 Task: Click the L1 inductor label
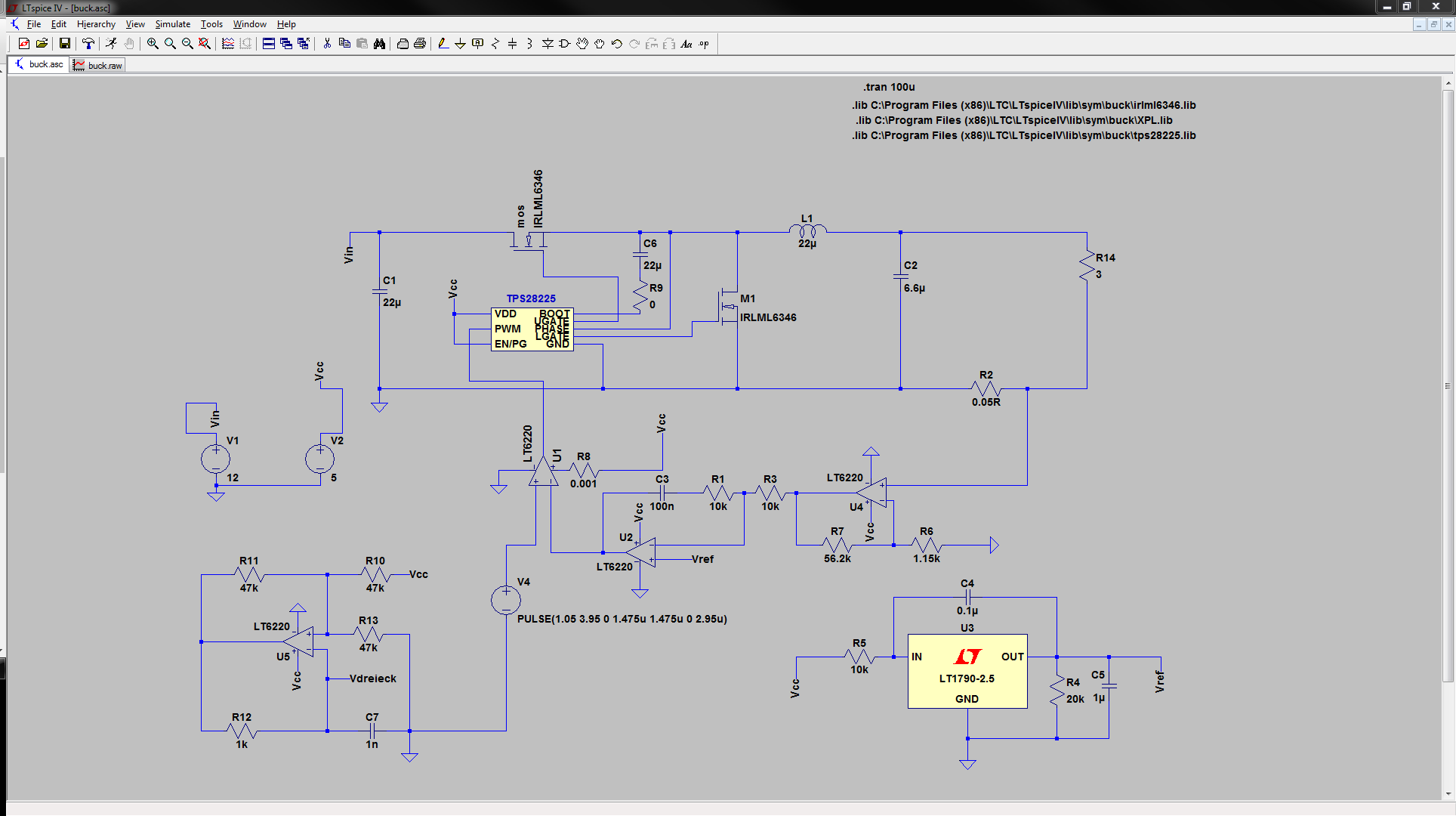(807, 218)
